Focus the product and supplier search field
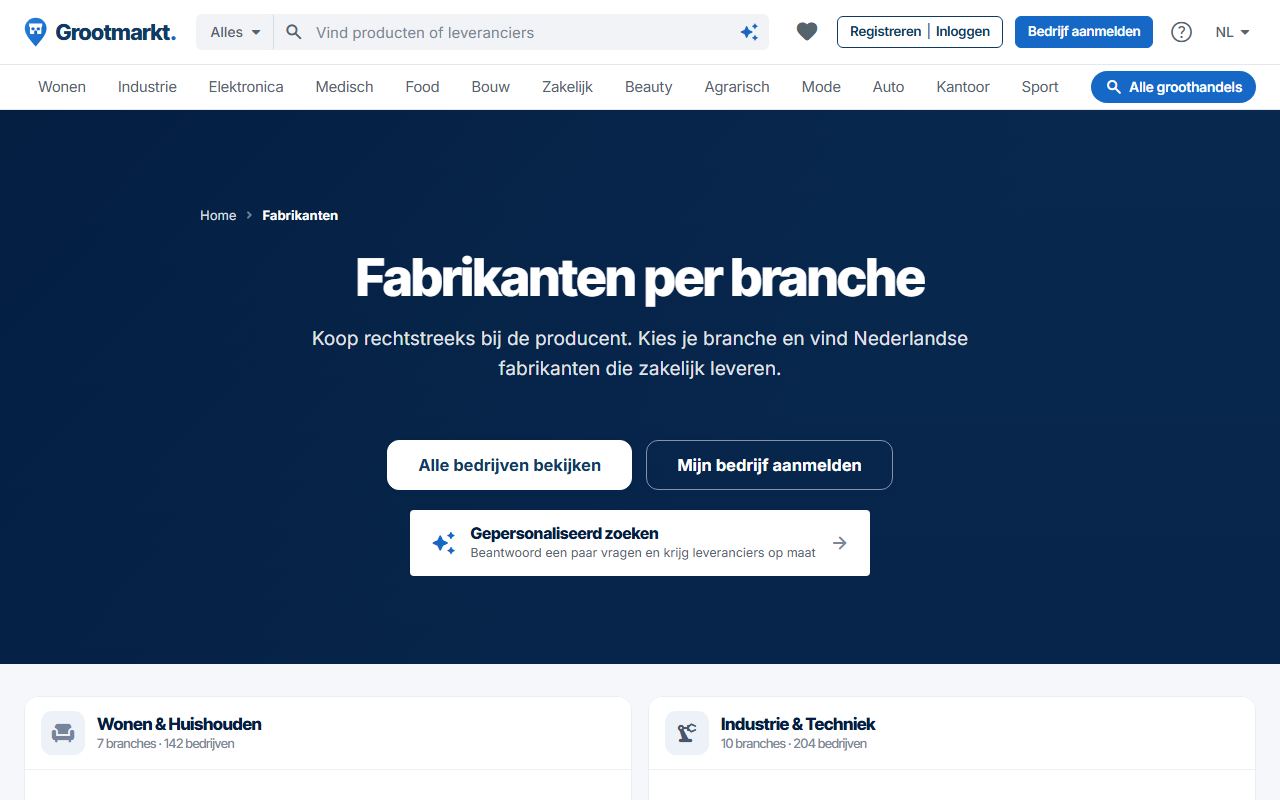 [522, 32]
